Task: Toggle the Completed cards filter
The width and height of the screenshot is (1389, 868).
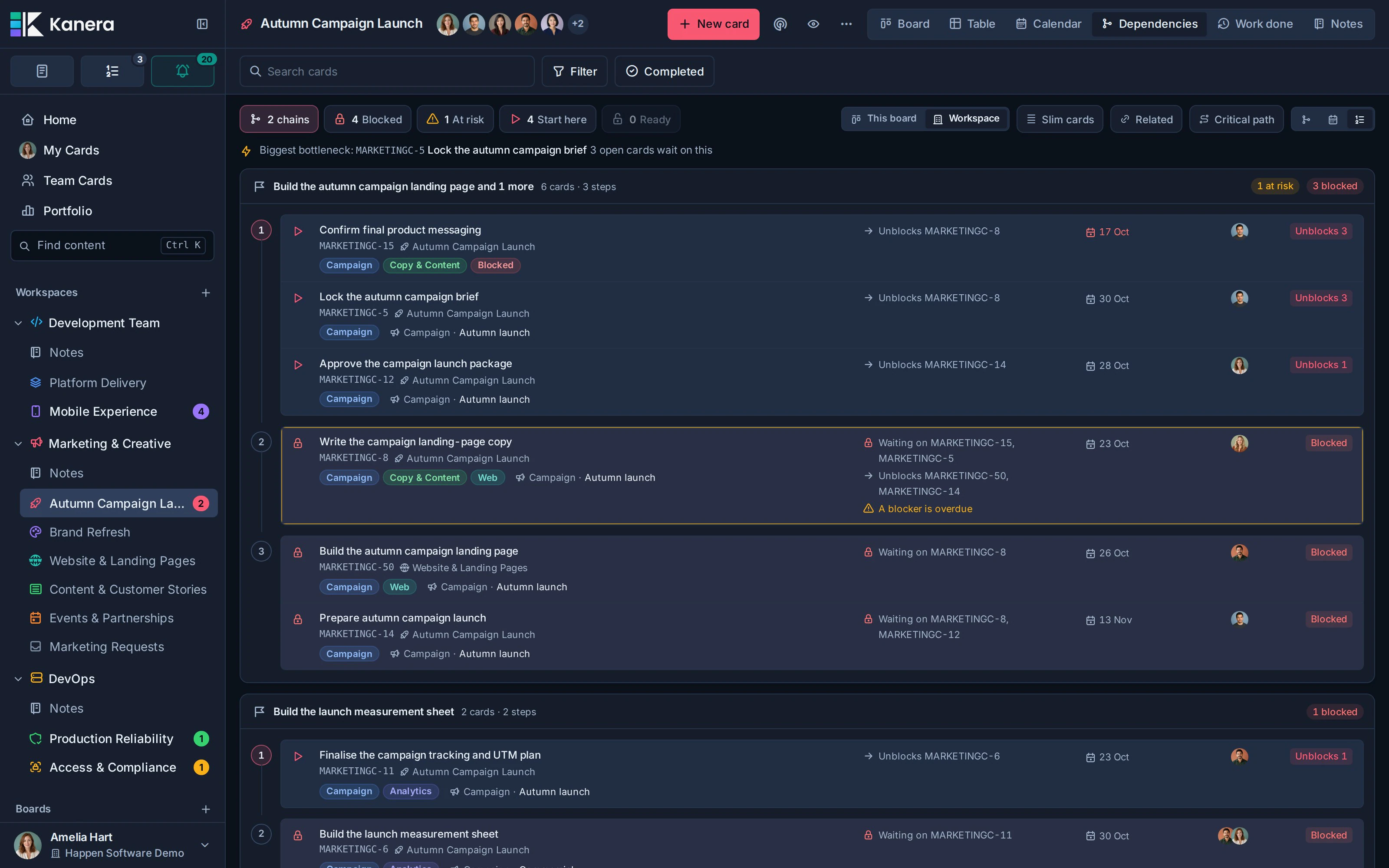Action: pos(664,71)
